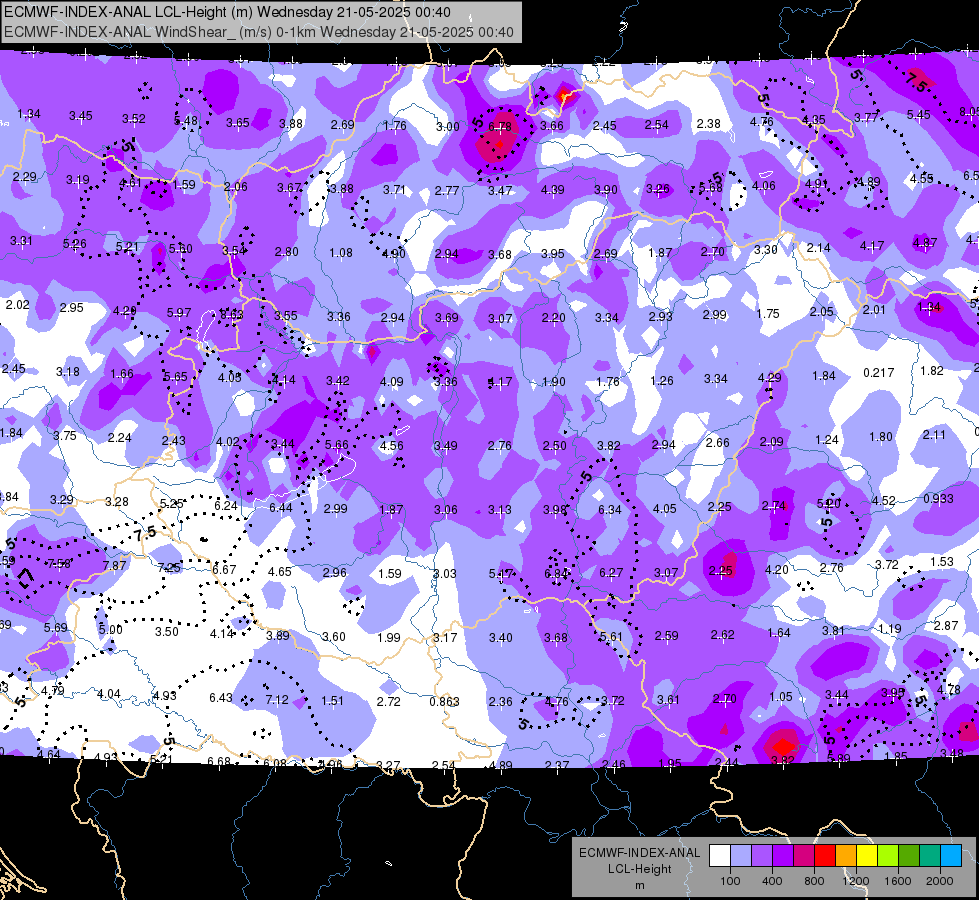Click the wind shear value 7.12
The height and width of the screenshot is (900, 979).
277,700
